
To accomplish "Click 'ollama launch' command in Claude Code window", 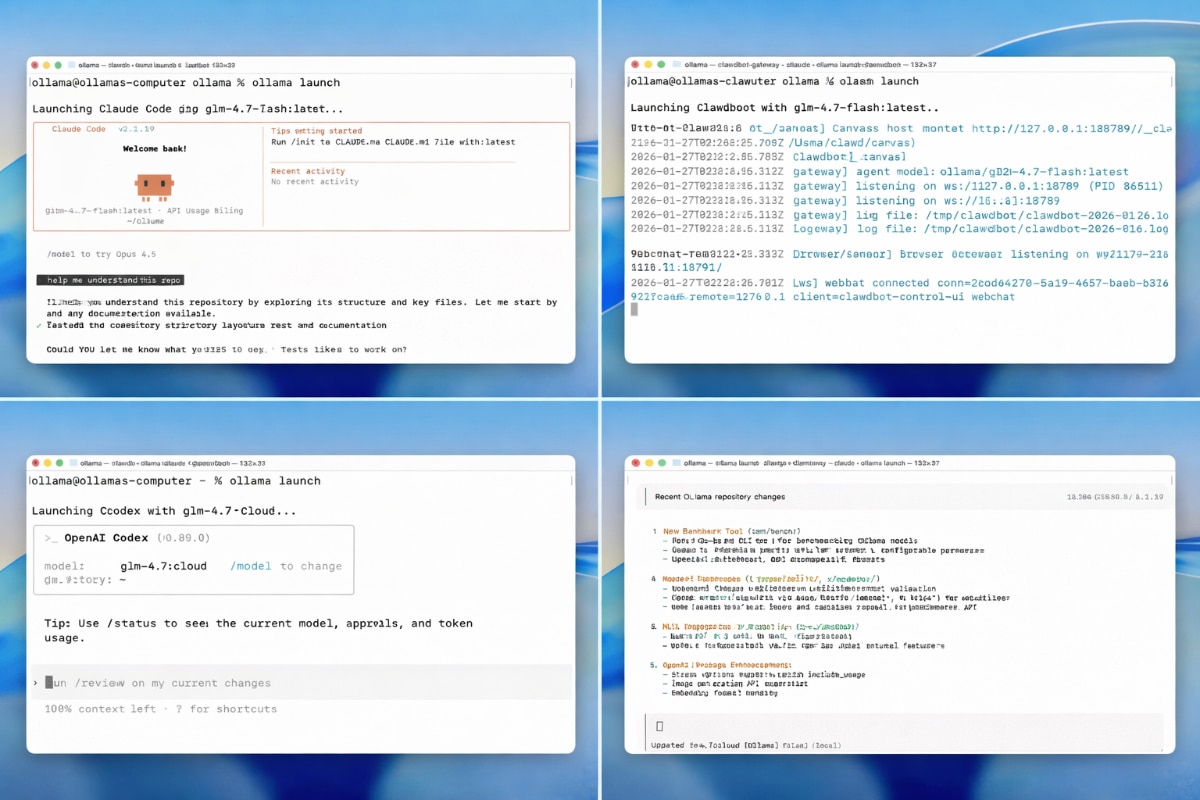I will [294, 83].
